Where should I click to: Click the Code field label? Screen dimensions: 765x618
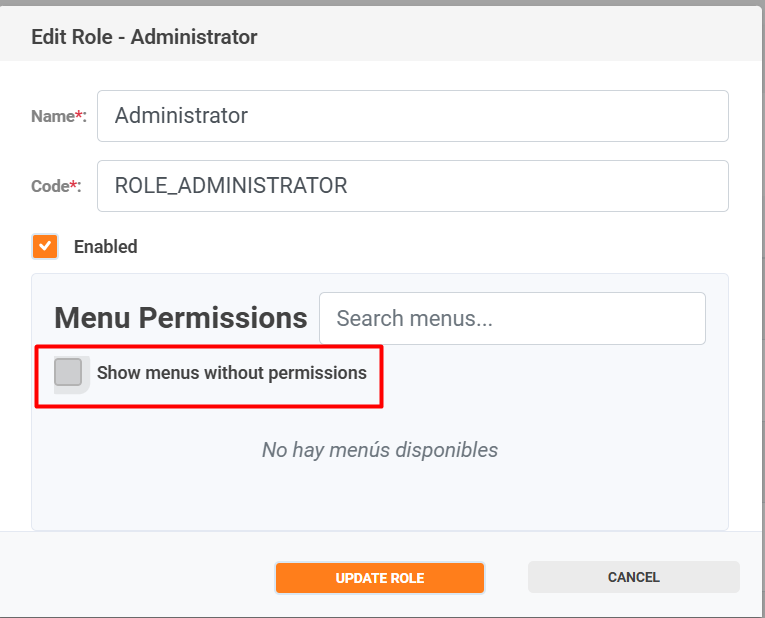[x=50, y=186]
